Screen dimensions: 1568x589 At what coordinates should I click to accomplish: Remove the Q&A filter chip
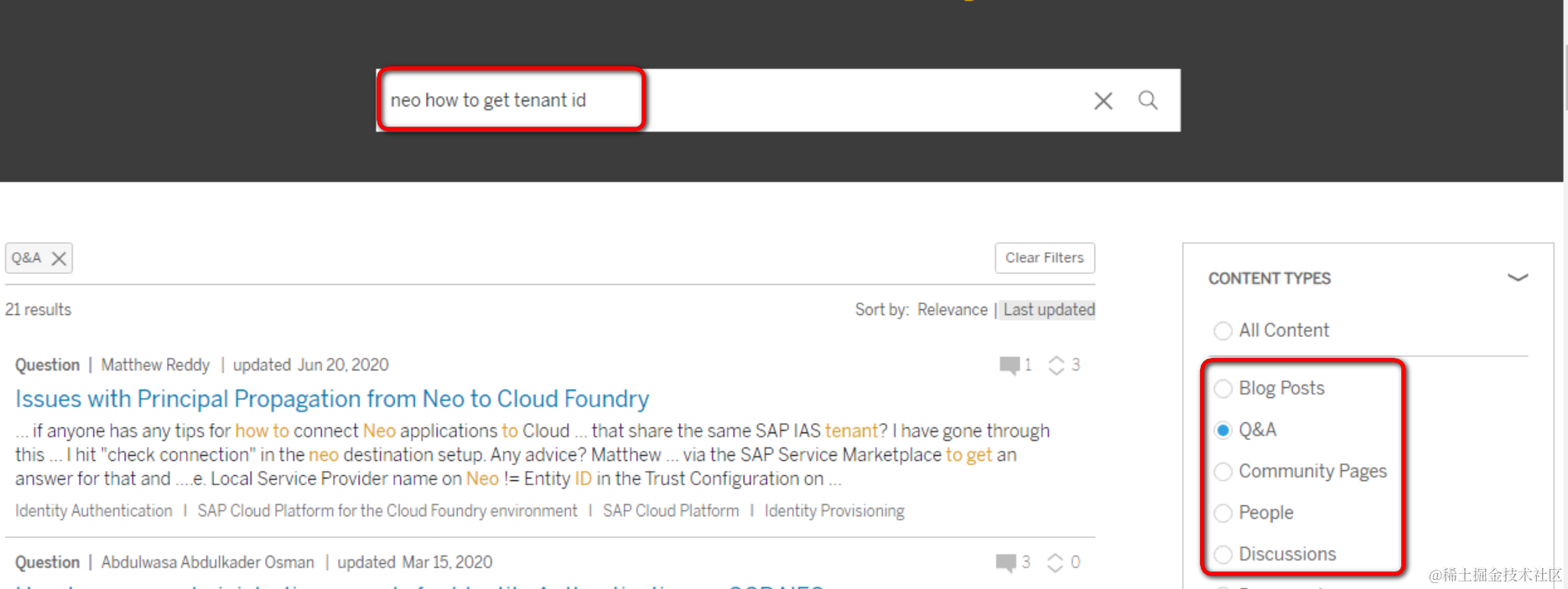pos(59,259)
